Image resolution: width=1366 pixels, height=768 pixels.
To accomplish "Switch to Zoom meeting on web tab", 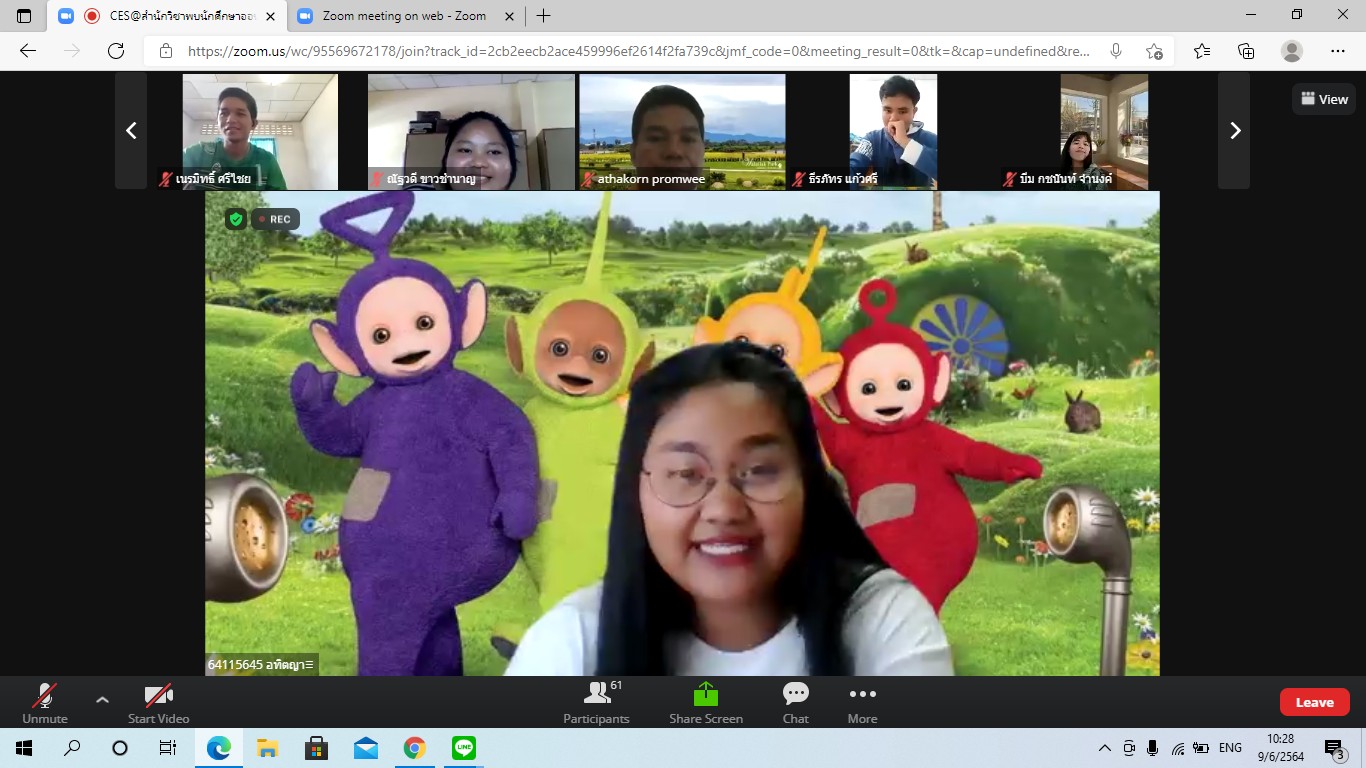I will pyautogui.click(x=404, y=16).
